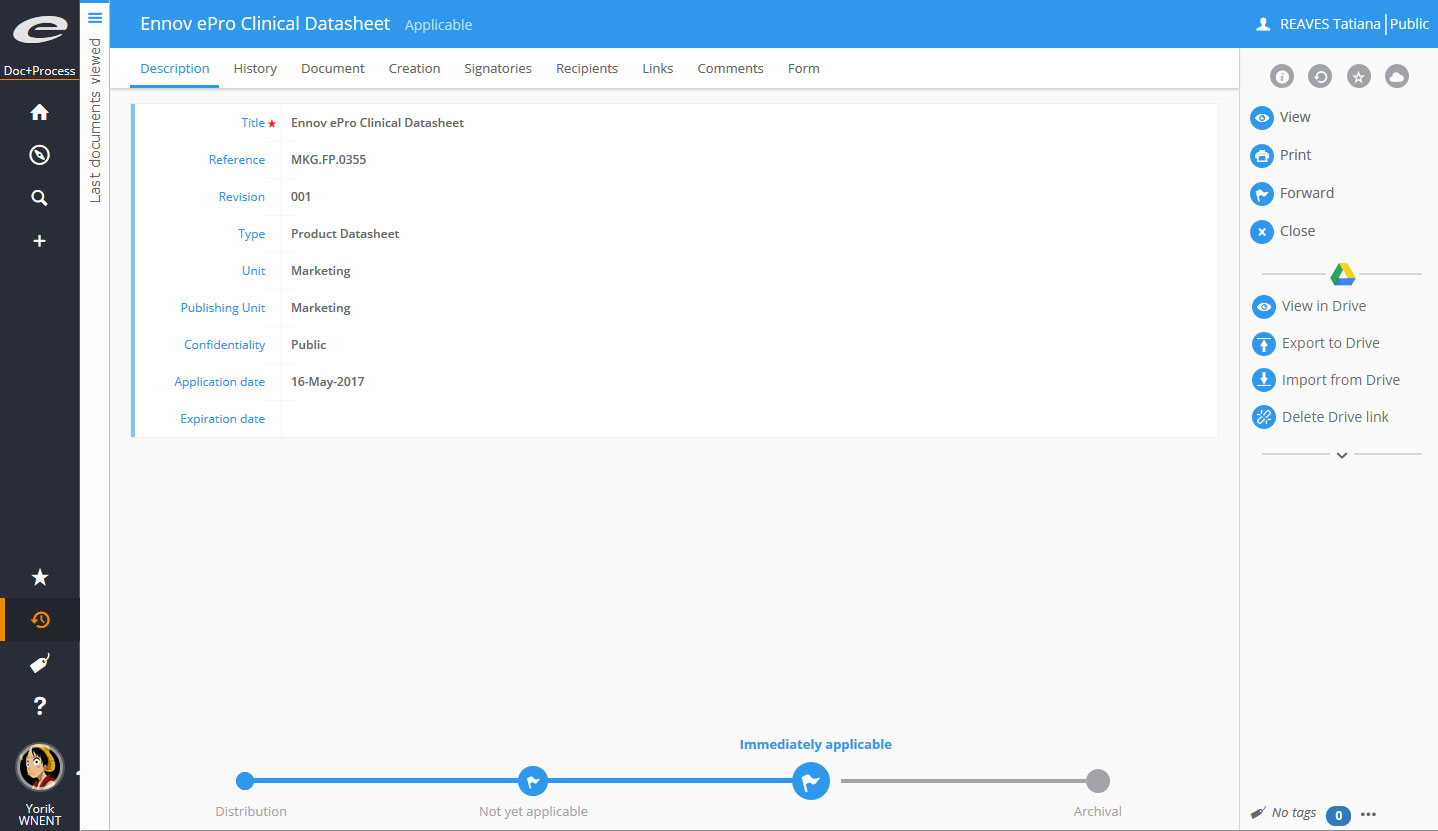Go to the Signatories tab
The height and width of the screenshot is (831, 1438).
click(x=498, y=69)
